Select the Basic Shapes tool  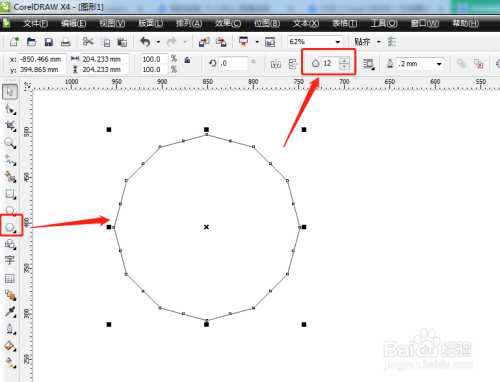tap(10, 245)
